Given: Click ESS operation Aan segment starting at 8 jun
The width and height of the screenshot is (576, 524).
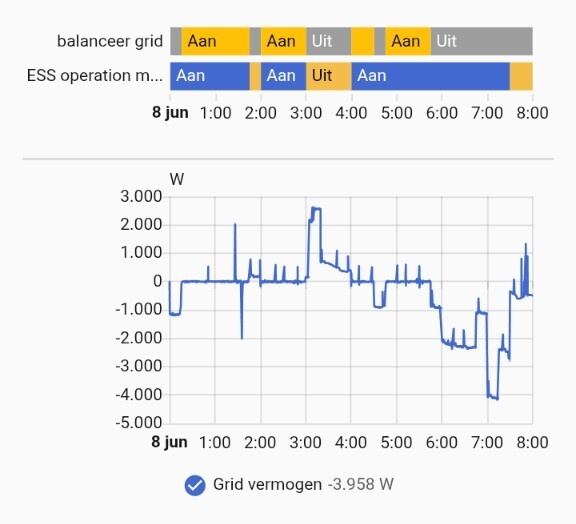Looking at the screenshot, I should point(210,76).
